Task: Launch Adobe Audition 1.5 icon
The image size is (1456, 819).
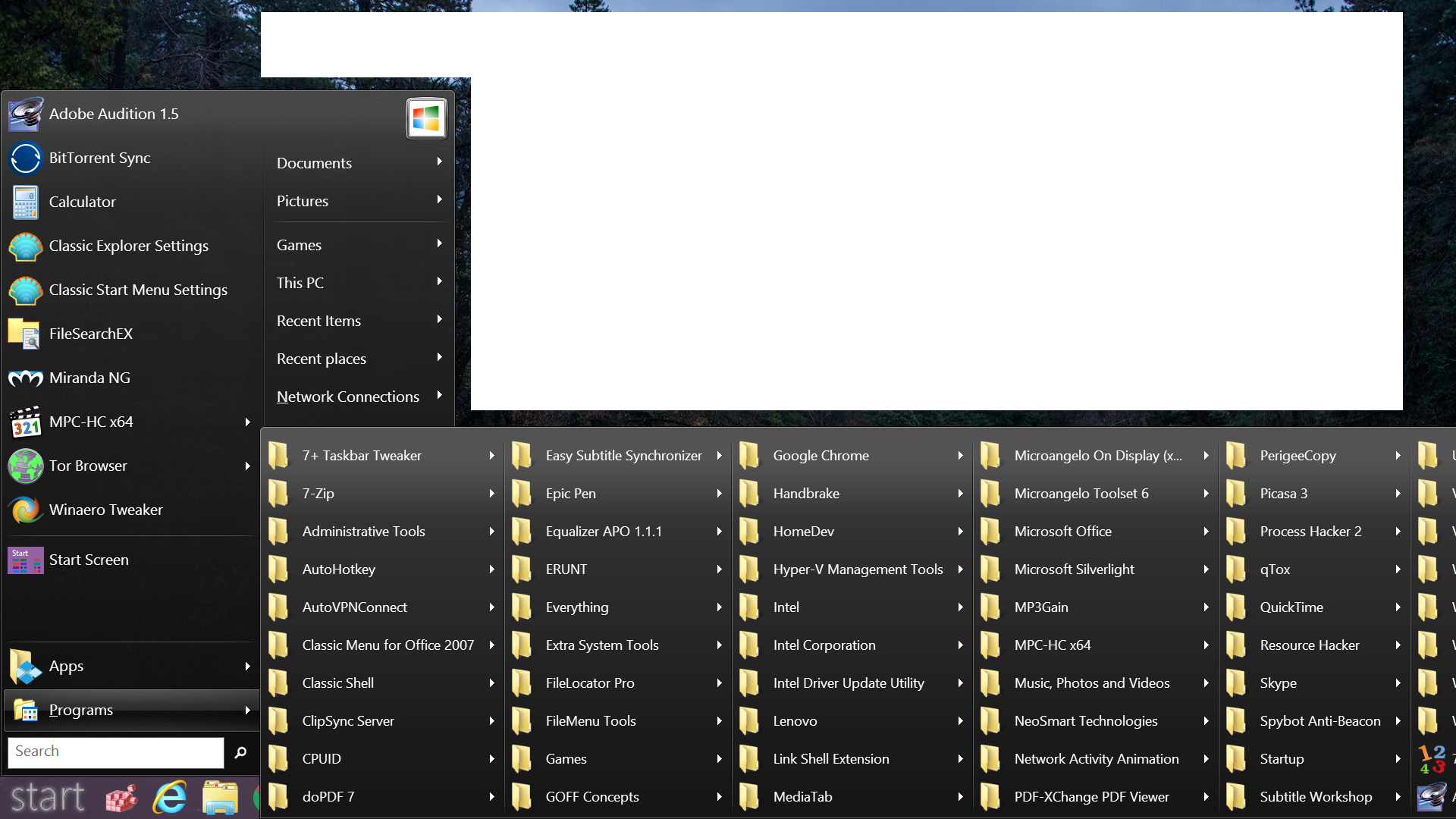Action: click(x=25, y=115)
